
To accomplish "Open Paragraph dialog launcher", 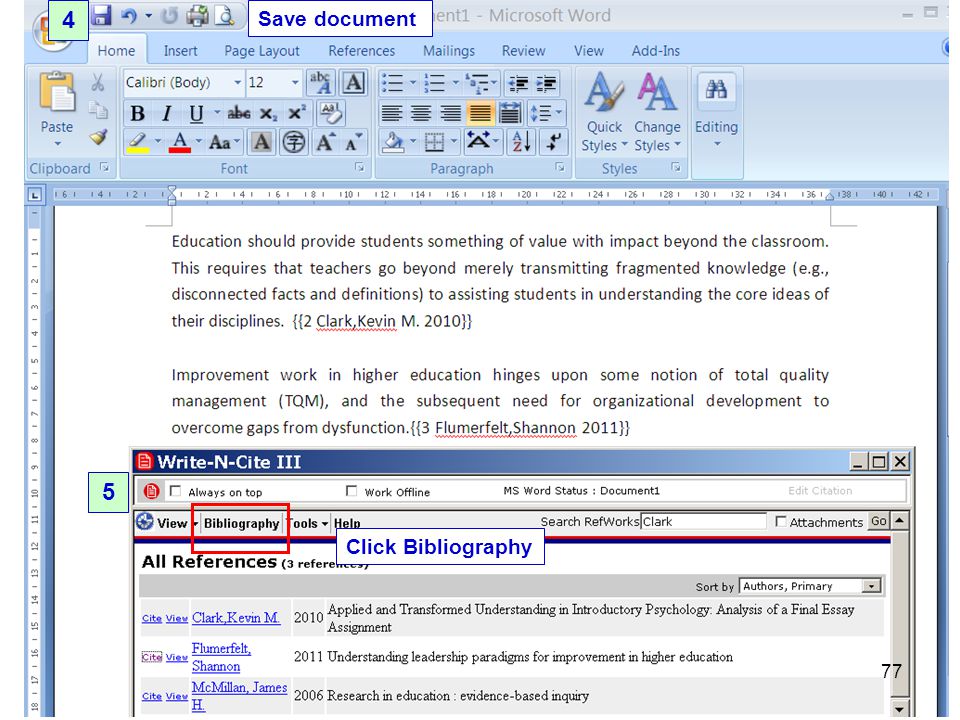I will (x=560, y=167).
